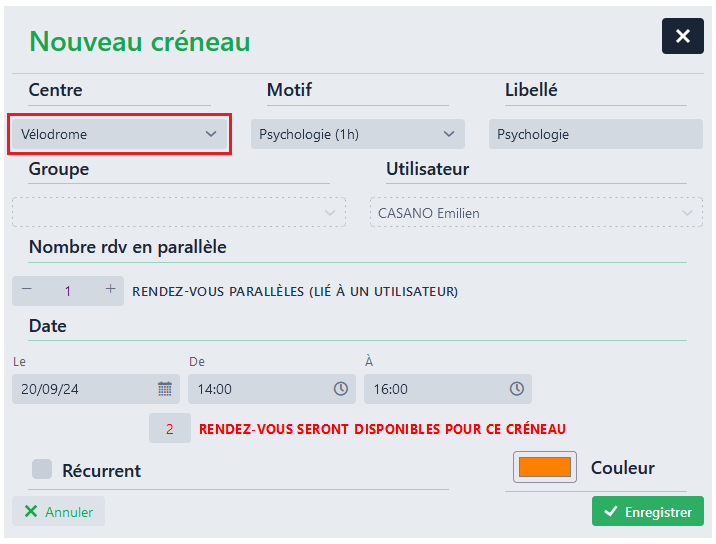Click the parallel appointments number field

68,291
